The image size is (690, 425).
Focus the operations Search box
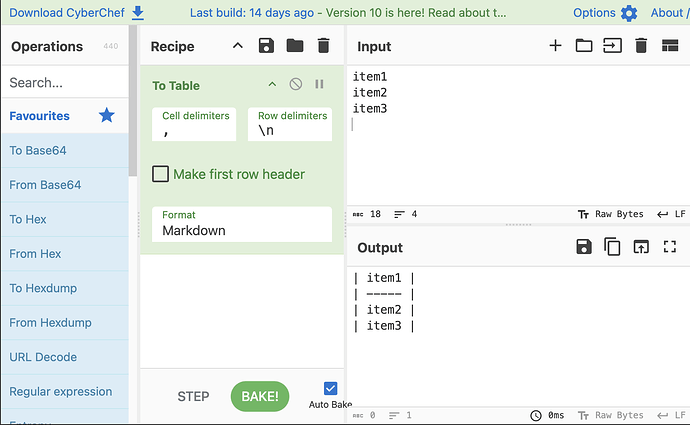65,83
